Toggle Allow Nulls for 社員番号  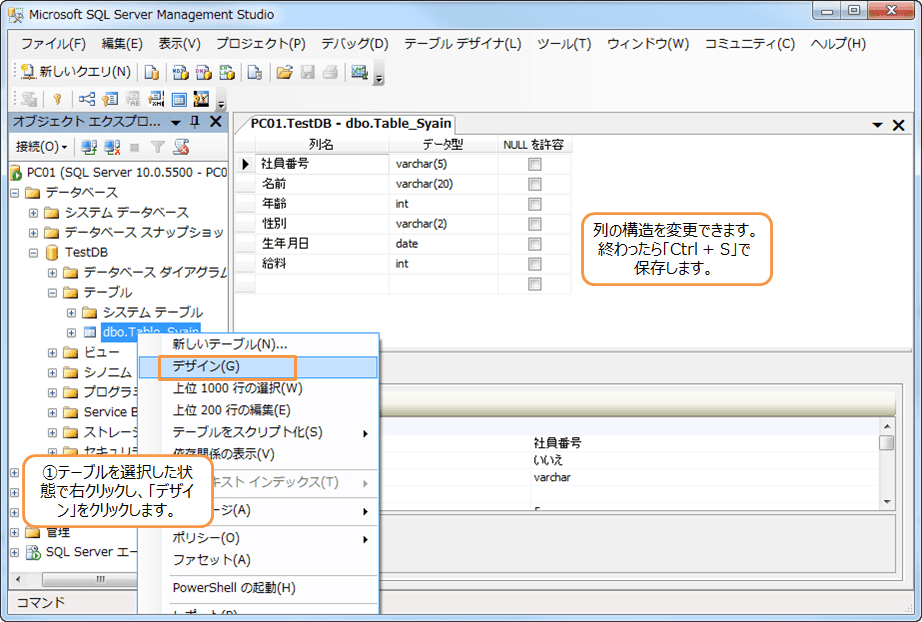coord(535,164)
